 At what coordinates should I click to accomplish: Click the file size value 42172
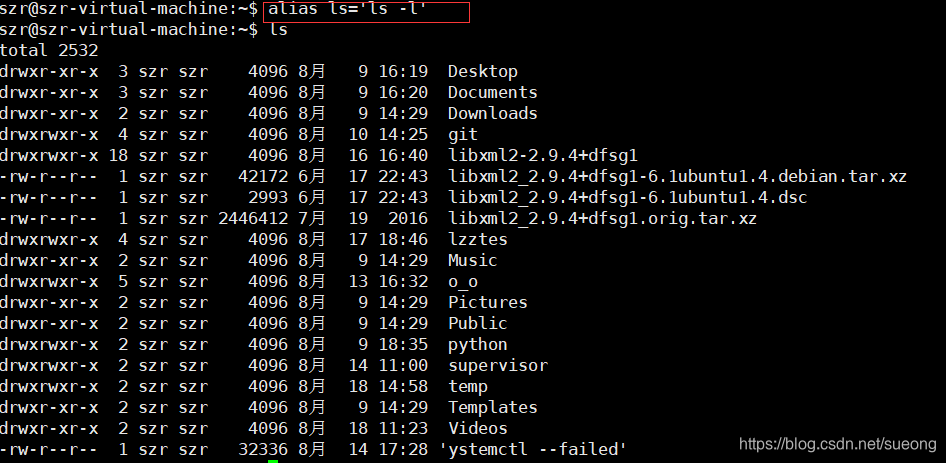pos(264,177)
